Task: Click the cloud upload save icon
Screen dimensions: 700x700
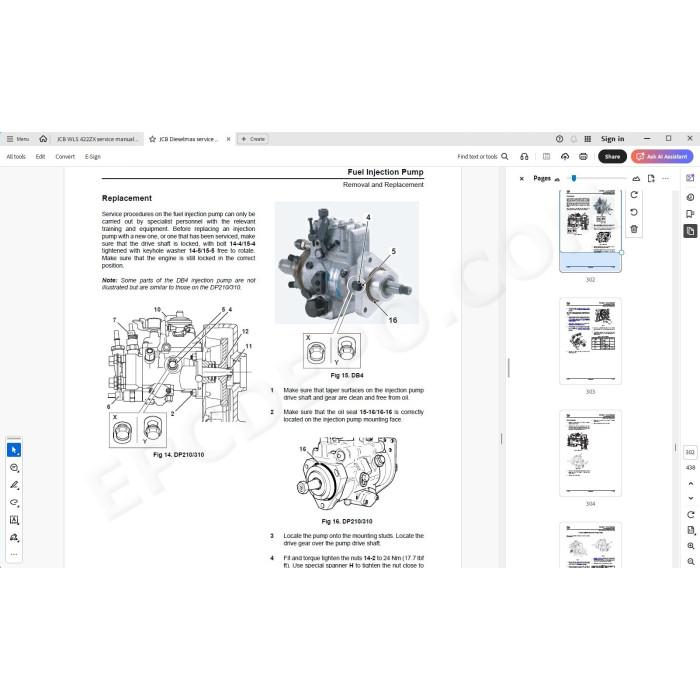Action: coord(565,157)
